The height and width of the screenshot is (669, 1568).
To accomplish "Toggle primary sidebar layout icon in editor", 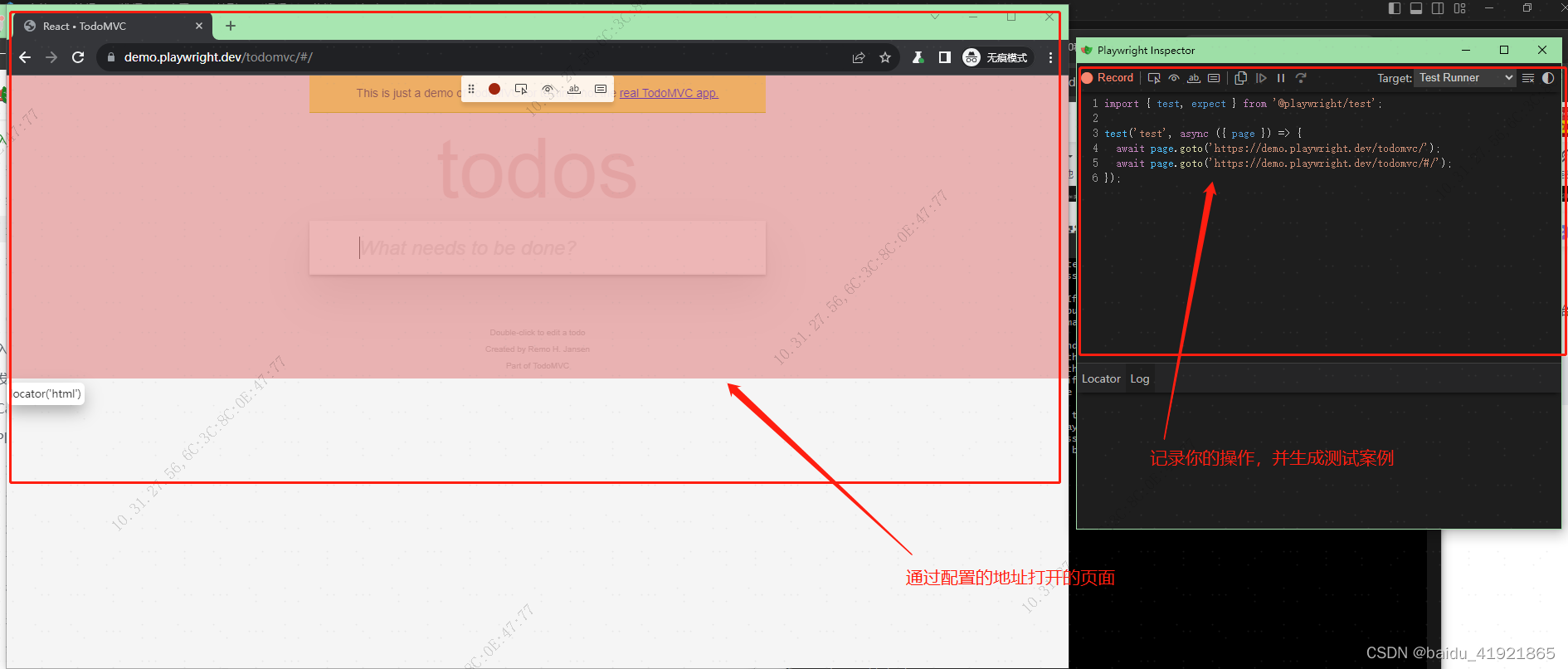I will (x=1395, y=8).
